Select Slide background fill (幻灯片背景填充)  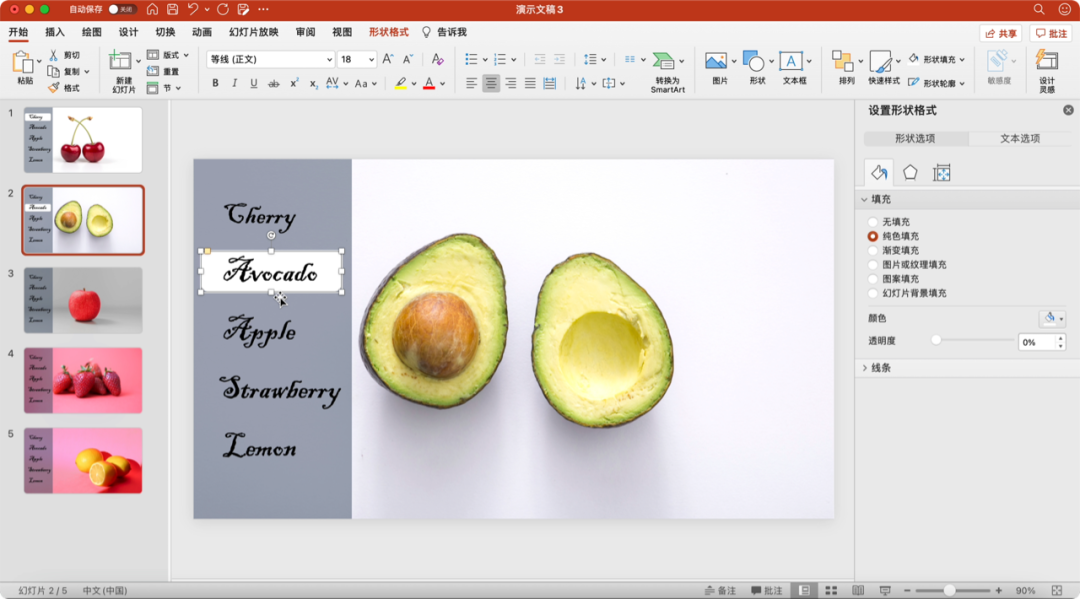point(873,293)
